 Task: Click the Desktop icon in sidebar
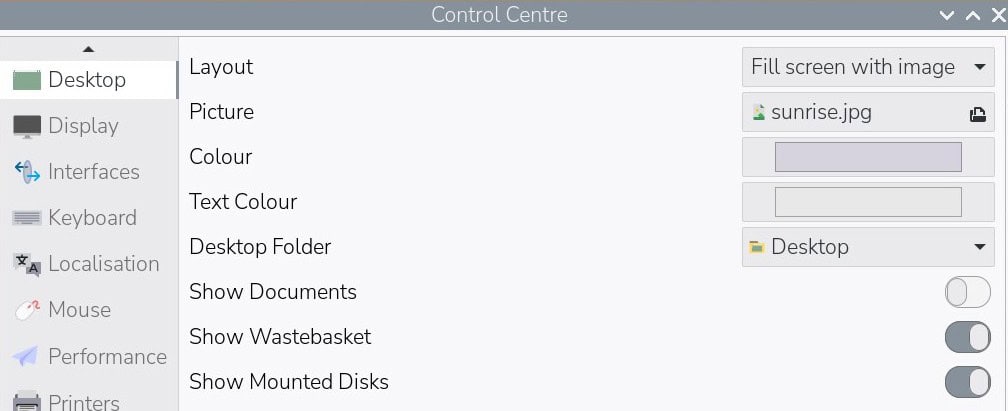click(x=26, y=80)
